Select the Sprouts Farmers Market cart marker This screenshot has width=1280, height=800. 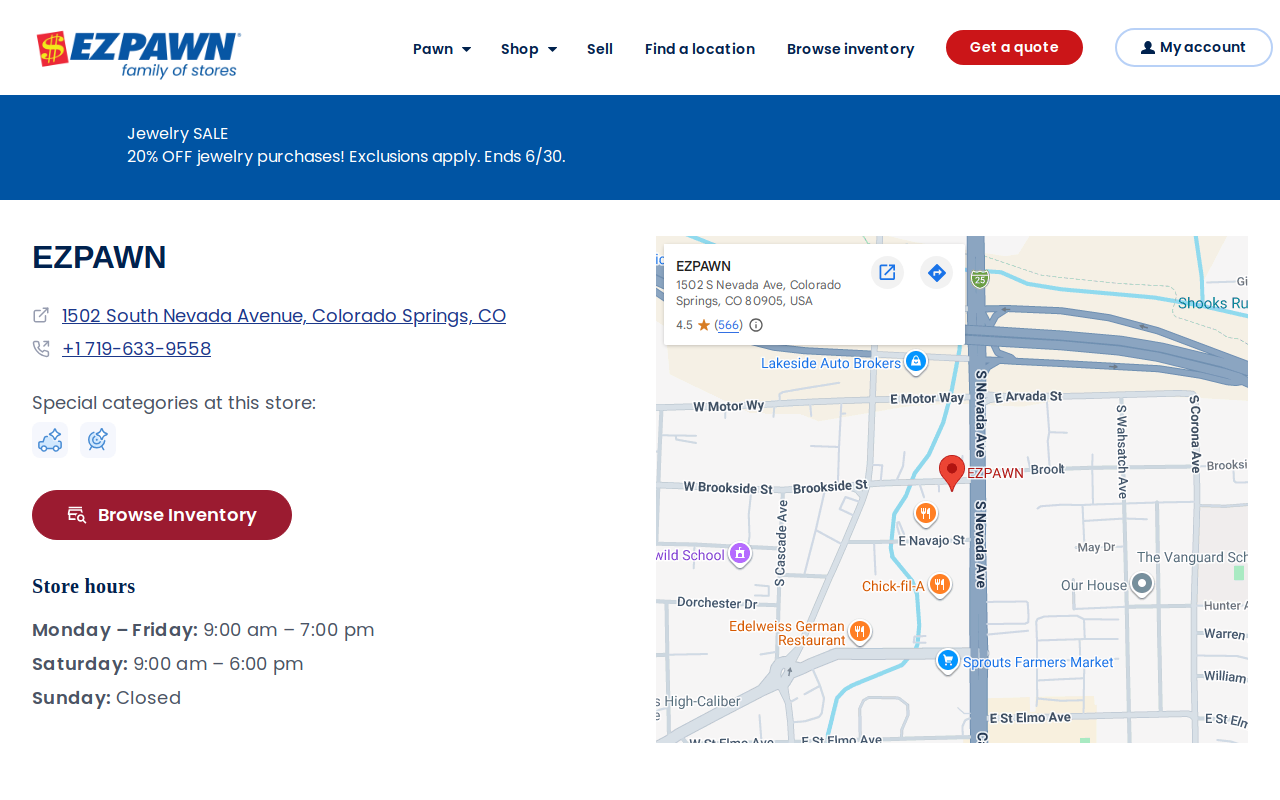[x=948, y=661]
